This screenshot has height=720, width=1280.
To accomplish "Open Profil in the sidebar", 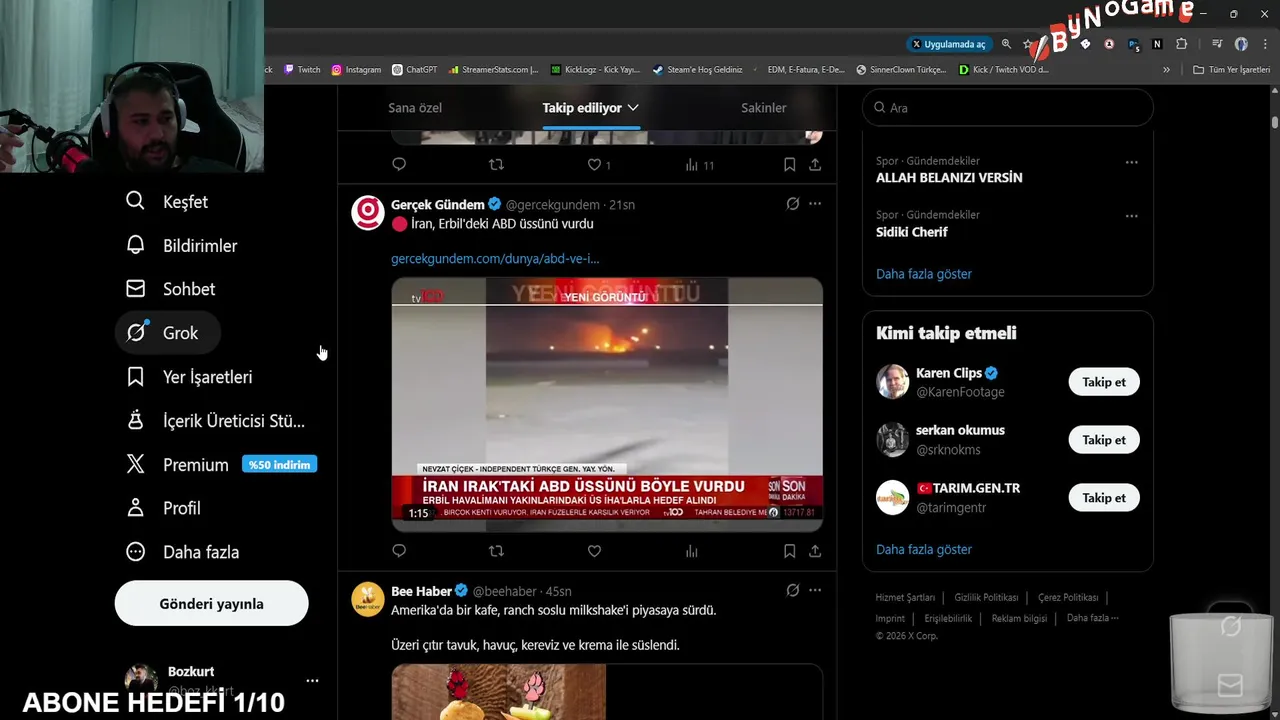I will tap(163, 508).
